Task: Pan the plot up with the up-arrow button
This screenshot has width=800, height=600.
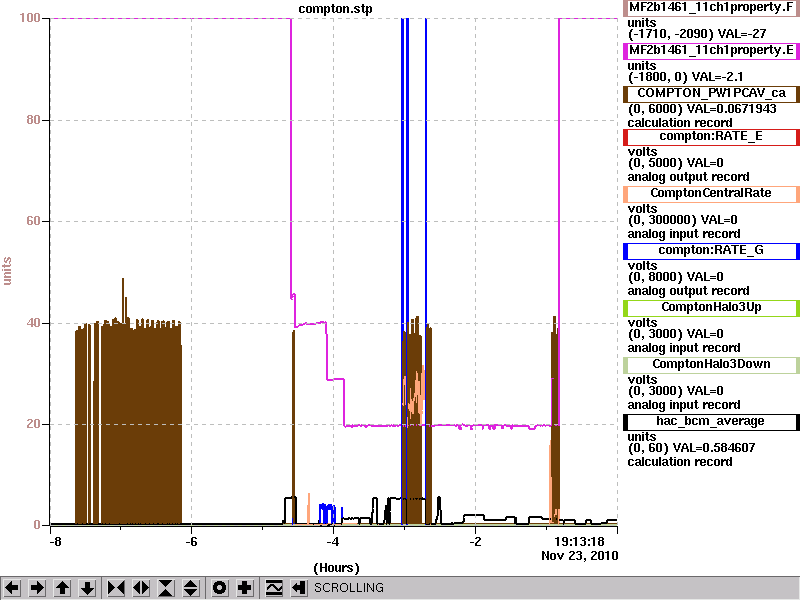Action: (62, 588)
